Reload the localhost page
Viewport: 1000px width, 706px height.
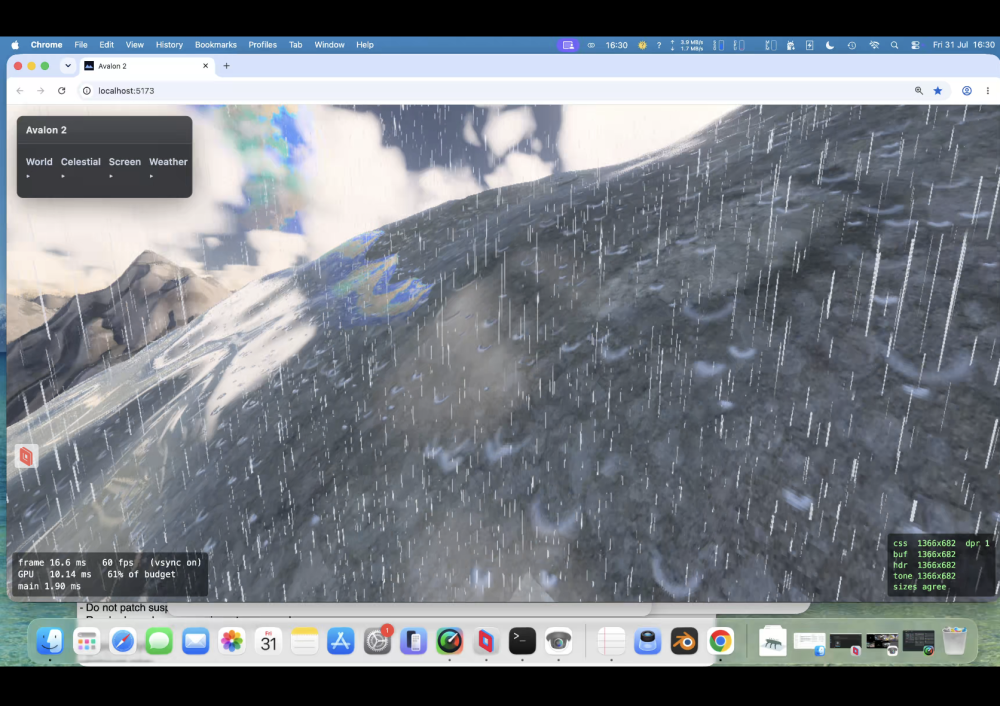point(62,91)
